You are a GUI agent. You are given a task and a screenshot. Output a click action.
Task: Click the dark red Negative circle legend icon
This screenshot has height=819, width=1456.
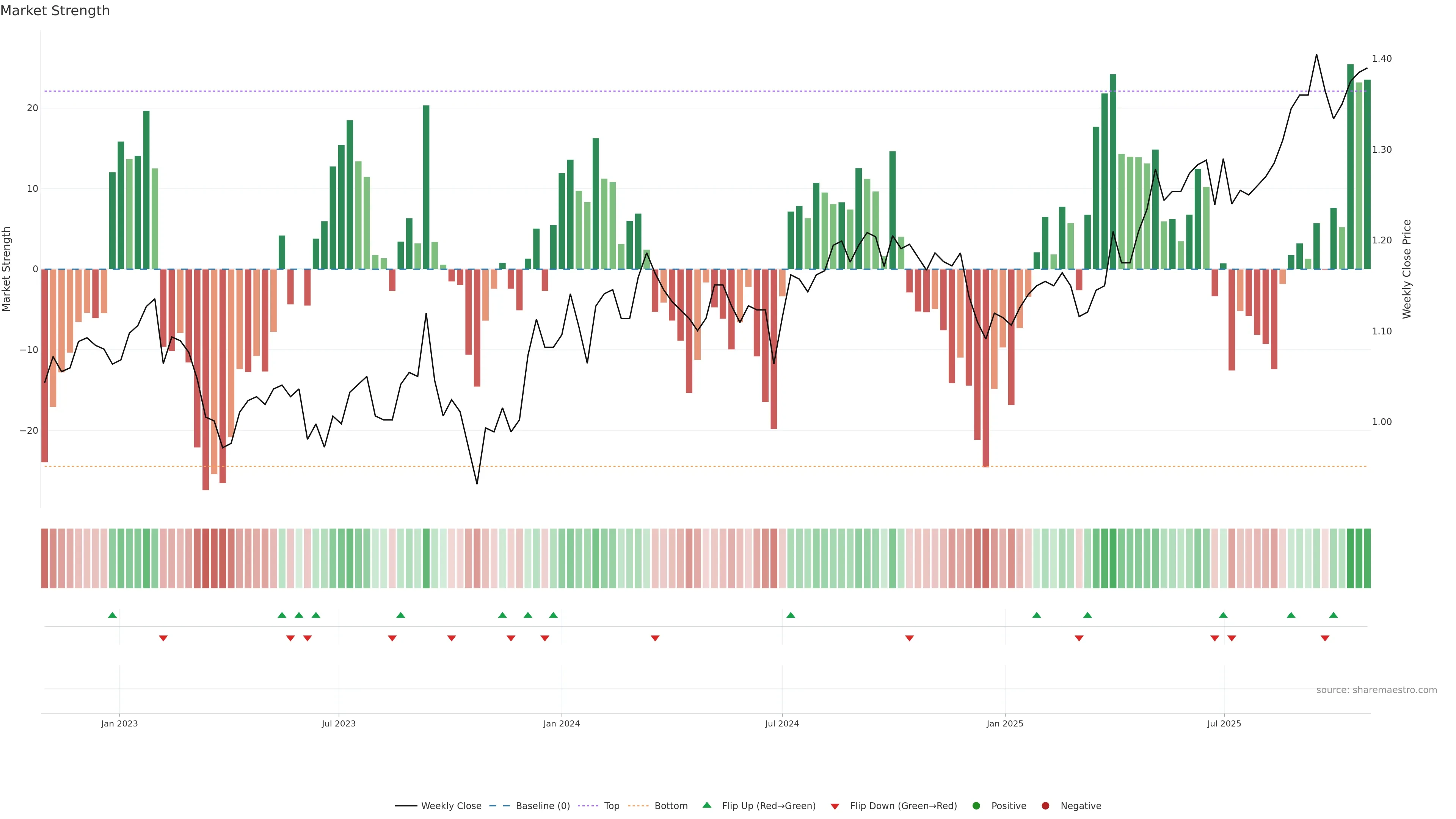tap(1045, 806)
